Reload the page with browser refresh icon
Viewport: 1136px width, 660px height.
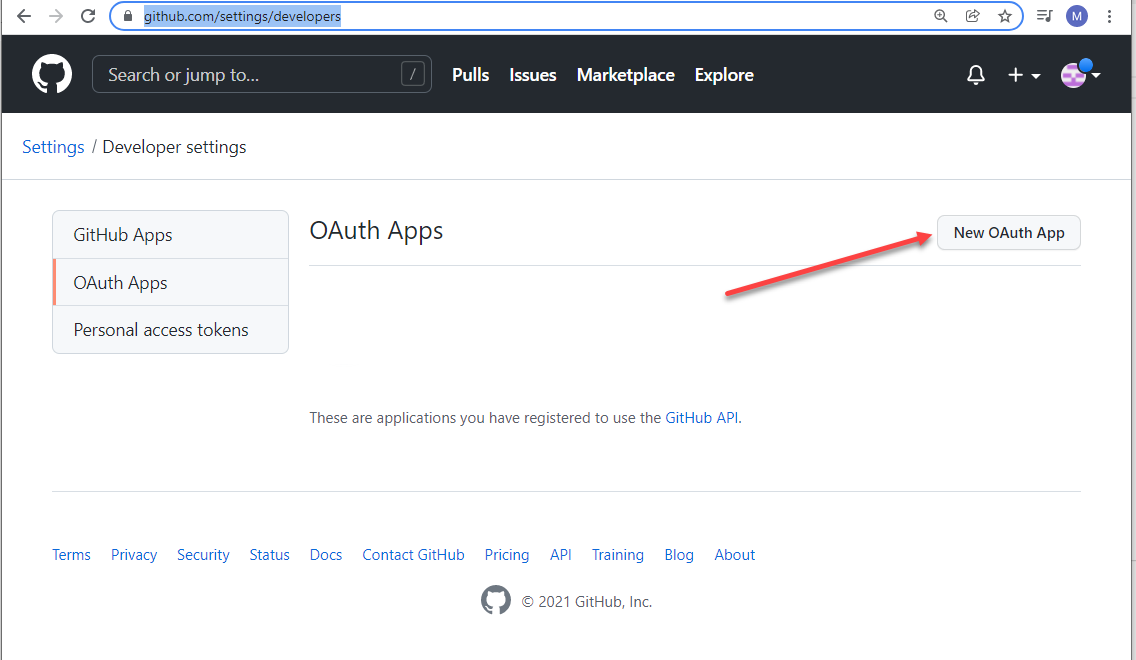(x=88, y=16)
